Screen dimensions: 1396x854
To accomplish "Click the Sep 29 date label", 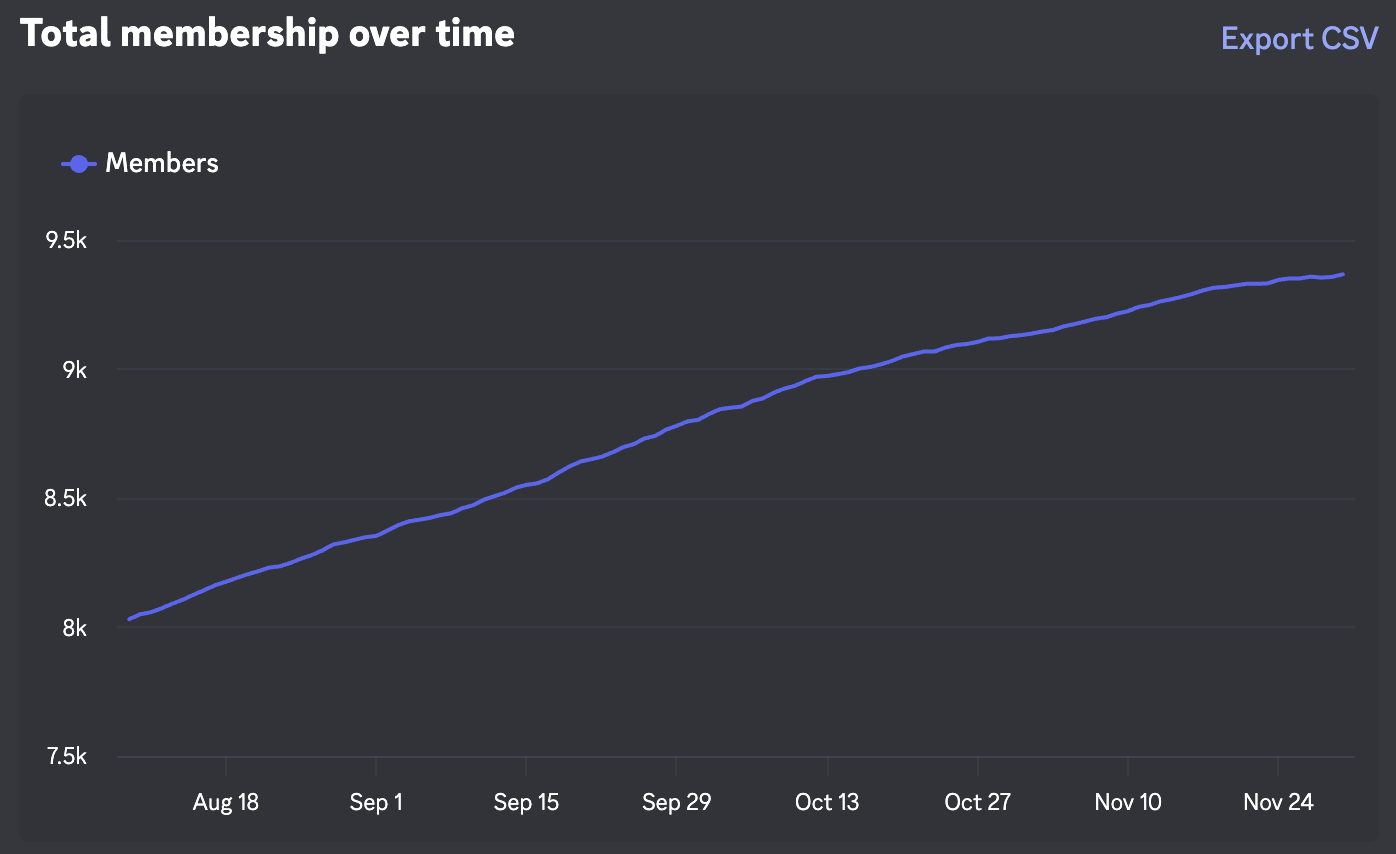I will 676,802.
